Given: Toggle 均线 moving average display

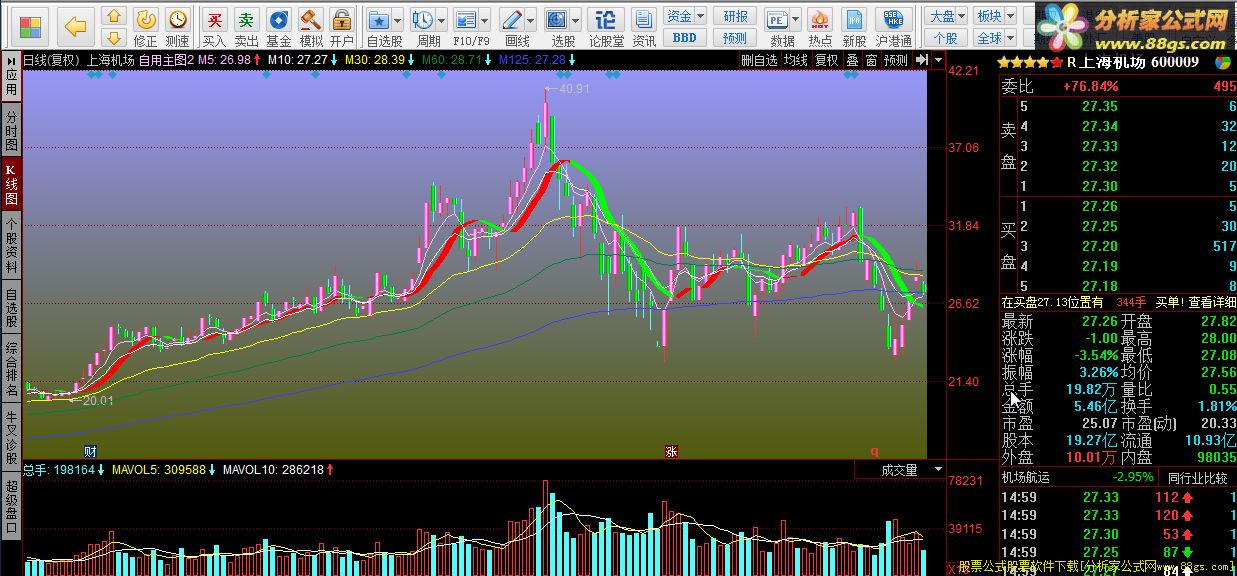Looking at the screenshot, I should point(795,60).
